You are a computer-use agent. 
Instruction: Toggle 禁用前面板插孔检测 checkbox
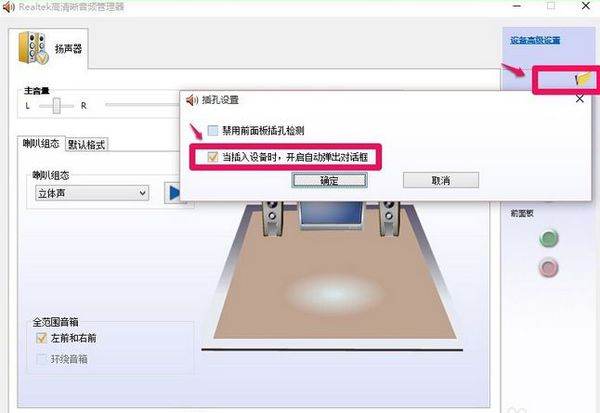tap(213, 131)
